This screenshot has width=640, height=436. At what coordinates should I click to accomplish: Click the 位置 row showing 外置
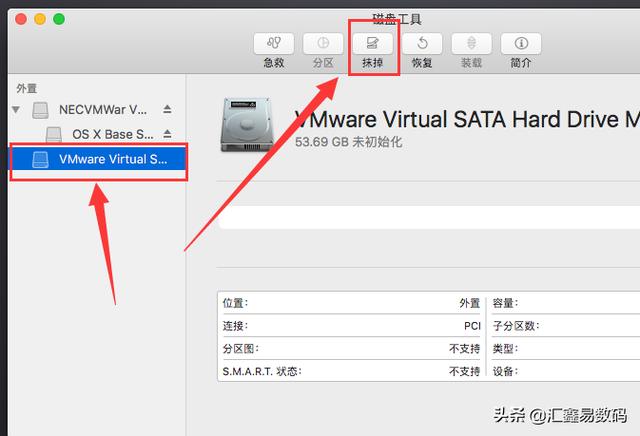click(x=351, y=303)
